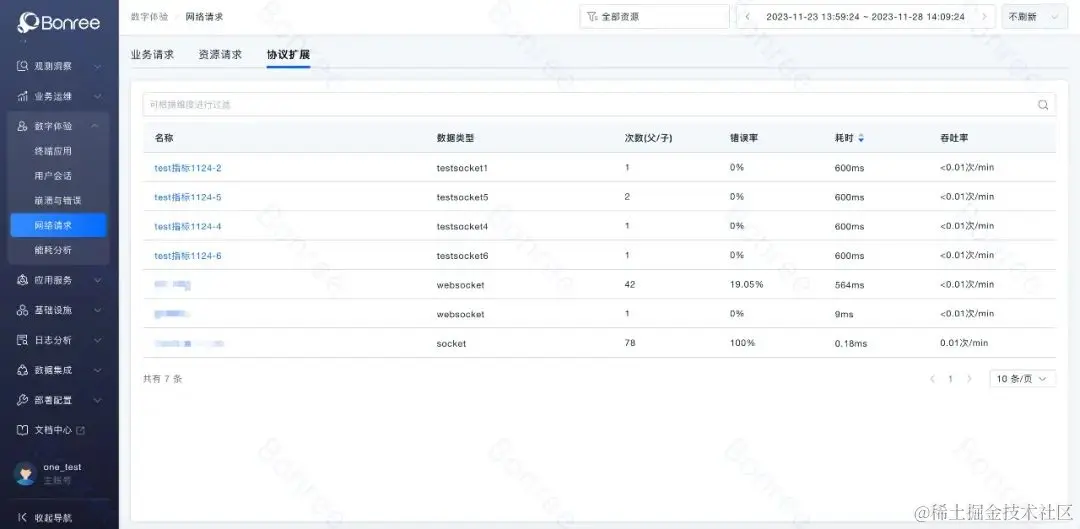Expand the 观测洞察 menu chevron

tap(97, 67)
